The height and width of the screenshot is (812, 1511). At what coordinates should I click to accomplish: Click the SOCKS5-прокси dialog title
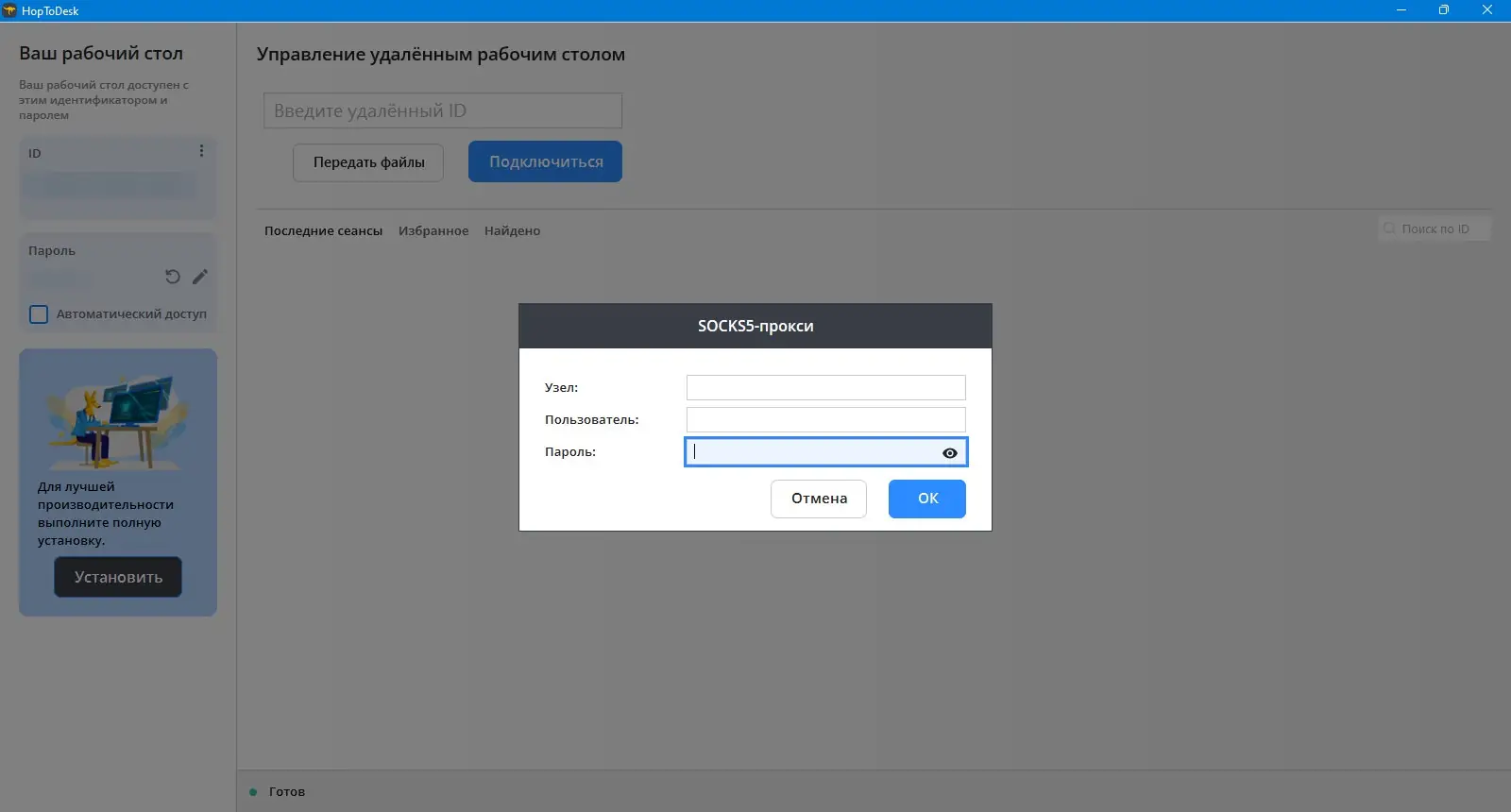755,326
